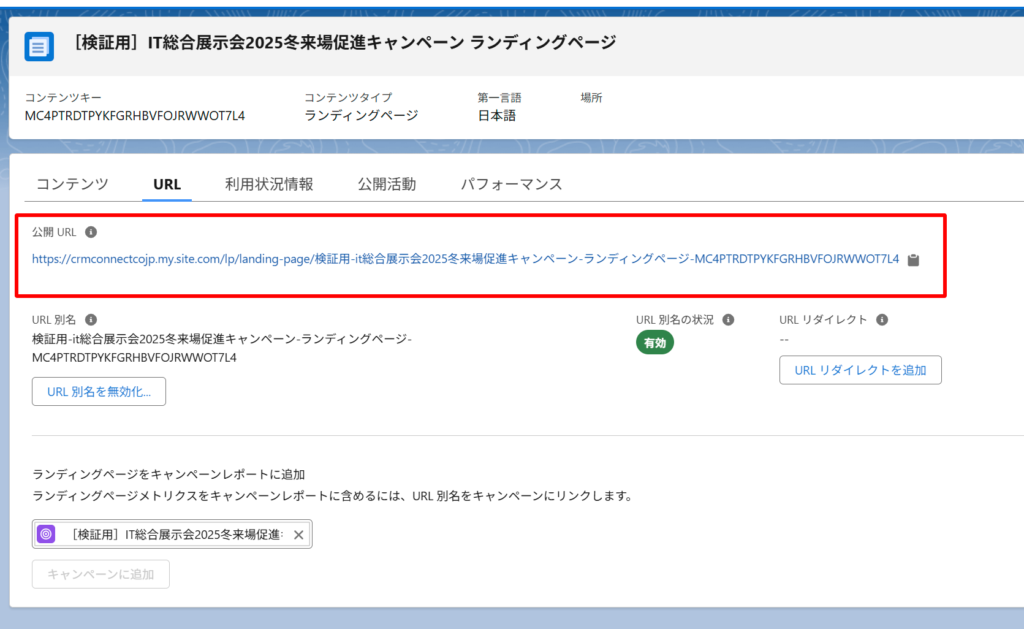
Task: Switch to the コンテンツ tab
Action: click(x=72, y=184)
